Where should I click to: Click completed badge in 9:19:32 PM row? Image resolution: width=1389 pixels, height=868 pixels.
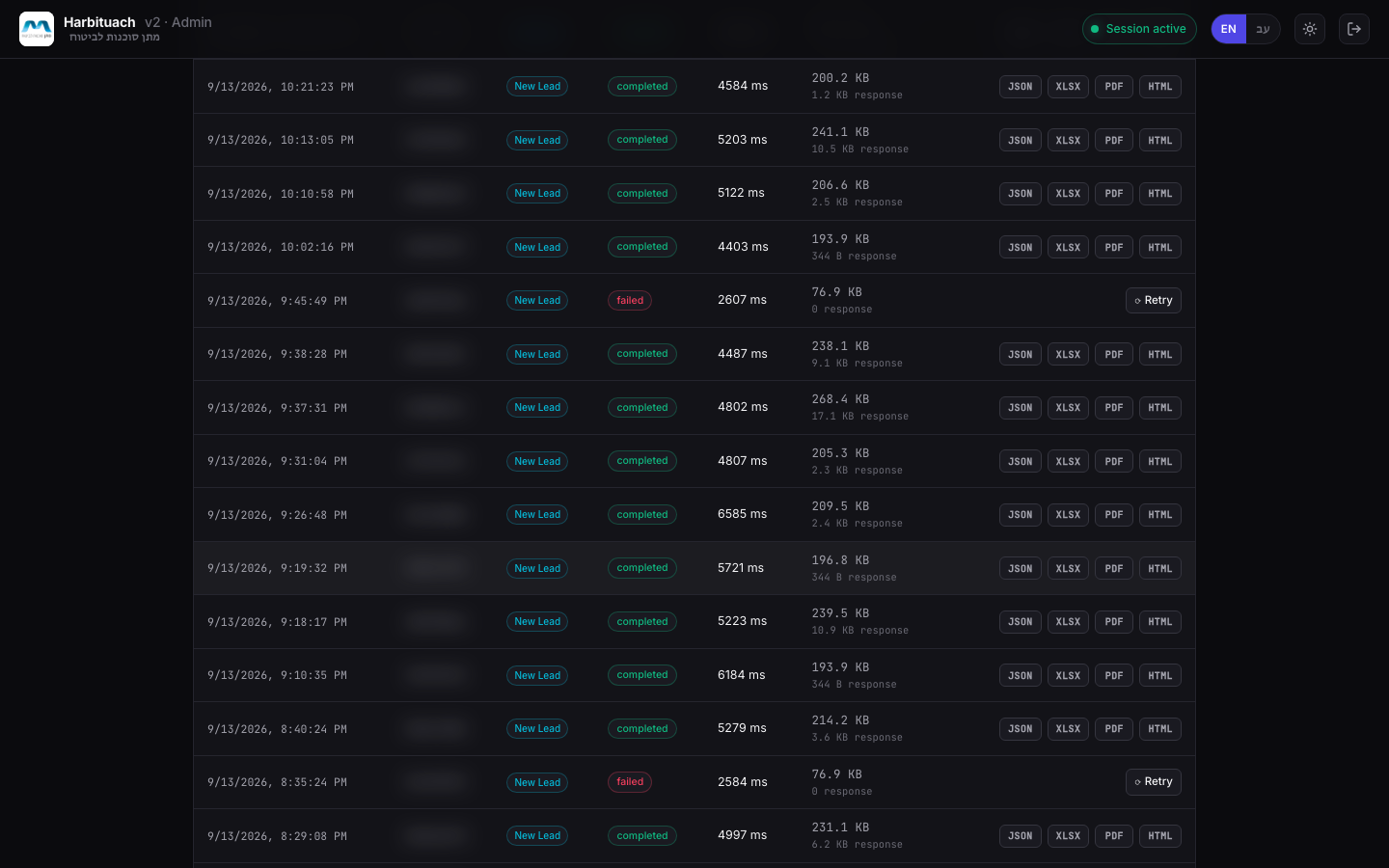642,568
